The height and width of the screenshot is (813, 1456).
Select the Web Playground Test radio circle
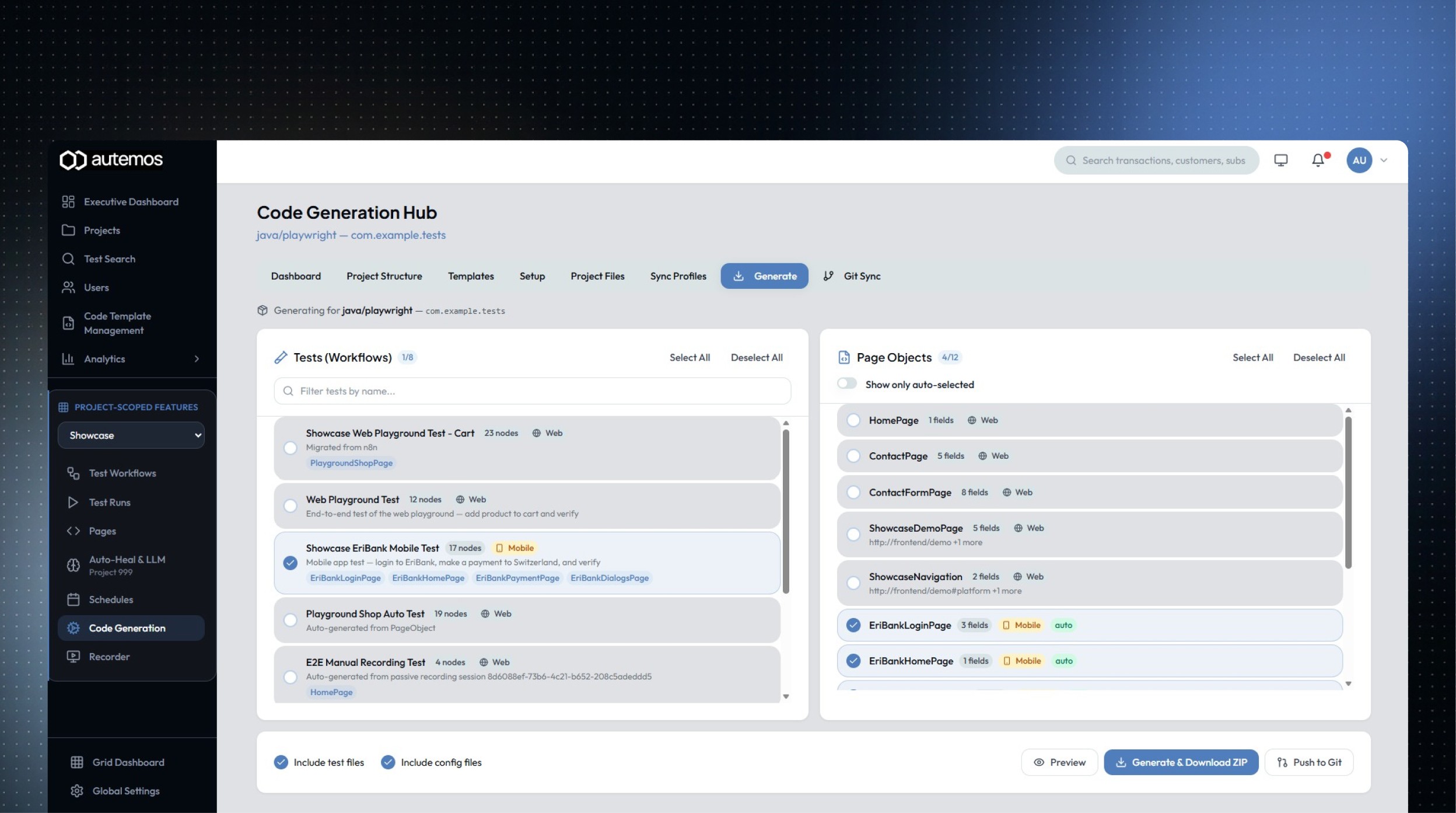(x=290, y=506)
